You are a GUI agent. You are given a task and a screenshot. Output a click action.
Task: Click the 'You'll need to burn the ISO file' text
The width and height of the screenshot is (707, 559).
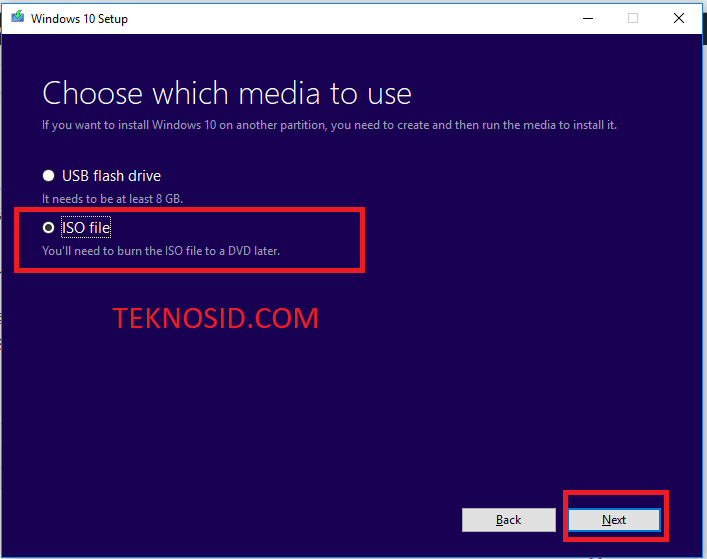(x=161, y=251)
